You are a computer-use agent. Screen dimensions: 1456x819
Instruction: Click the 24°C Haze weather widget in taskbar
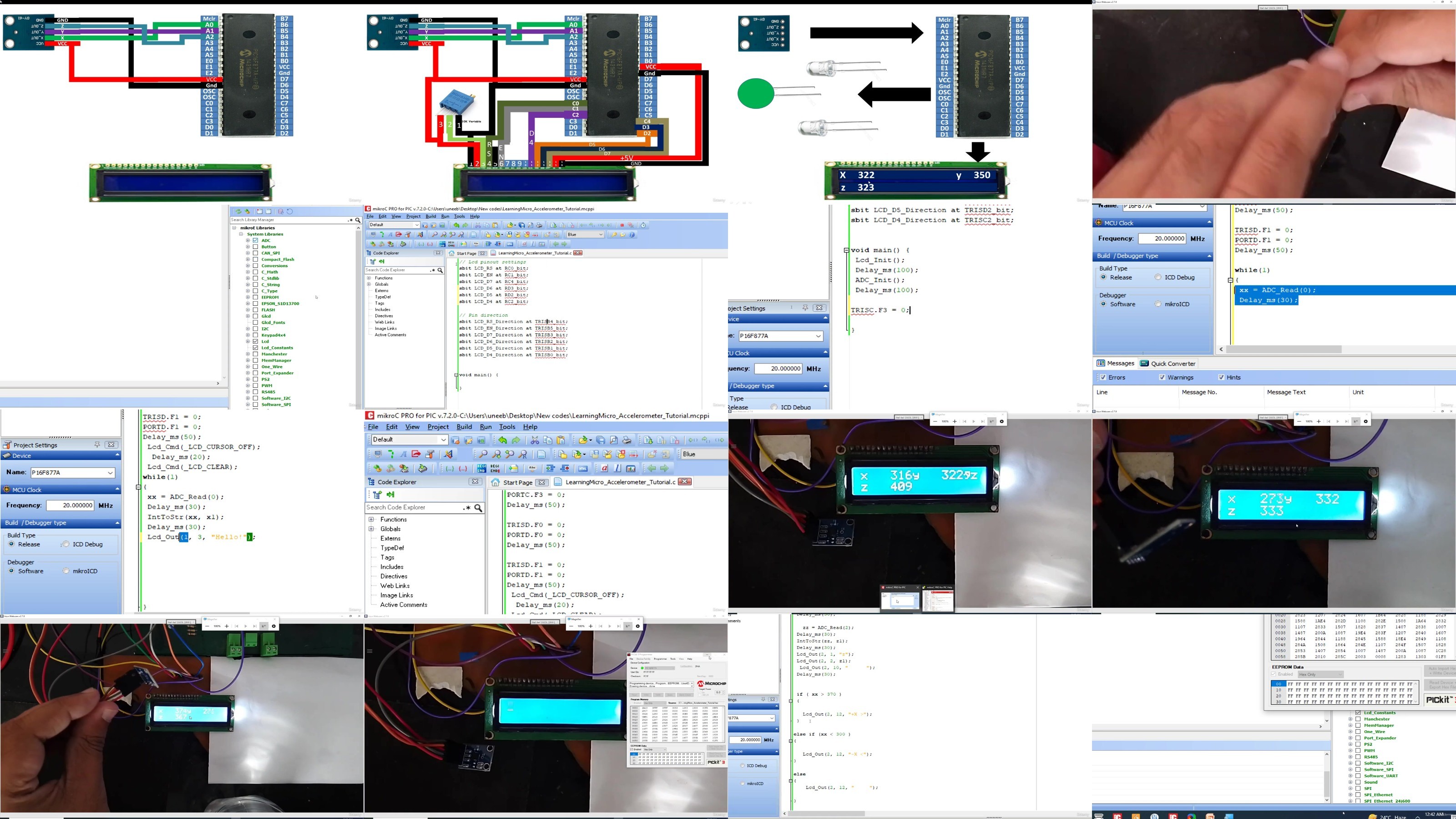(x=1388, y=816)
